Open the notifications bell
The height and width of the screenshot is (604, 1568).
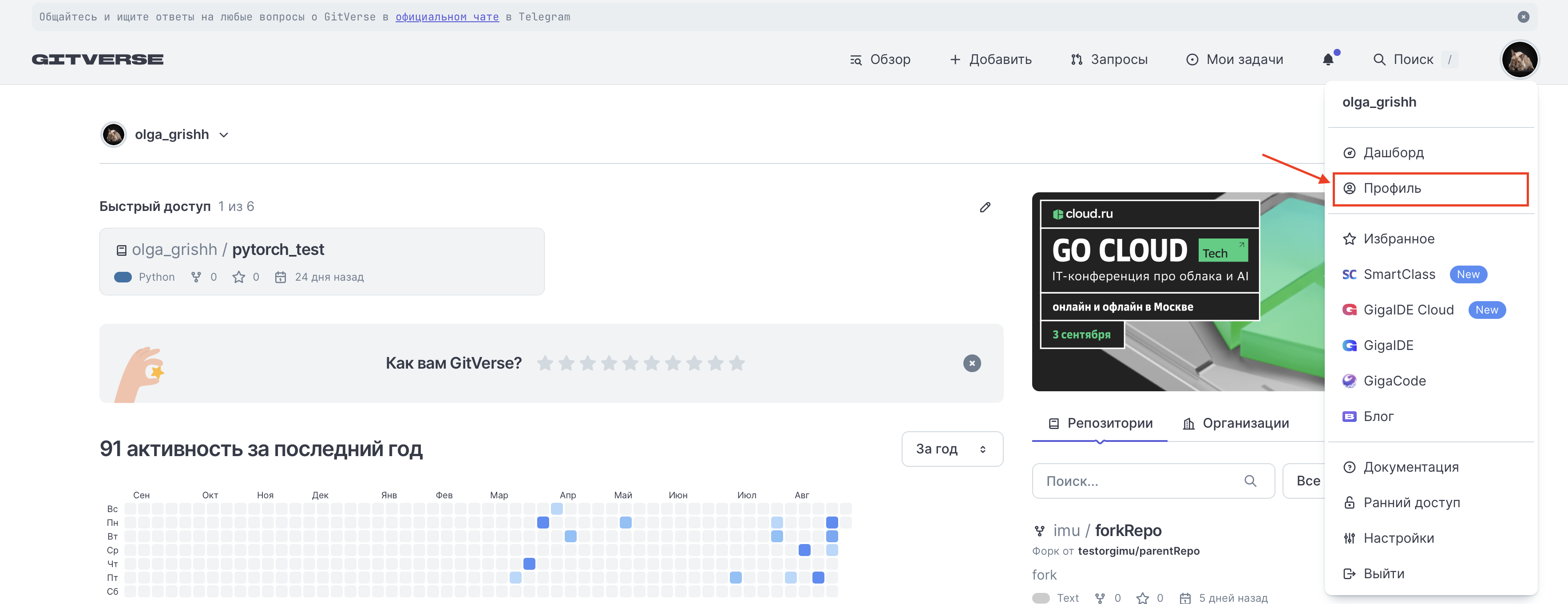coord(1328,59)
